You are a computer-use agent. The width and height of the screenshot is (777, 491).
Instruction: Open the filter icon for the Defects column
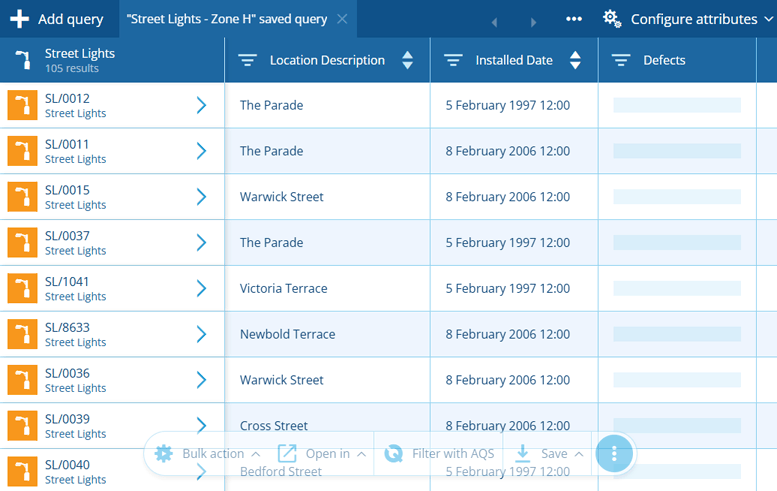[621, 60]
